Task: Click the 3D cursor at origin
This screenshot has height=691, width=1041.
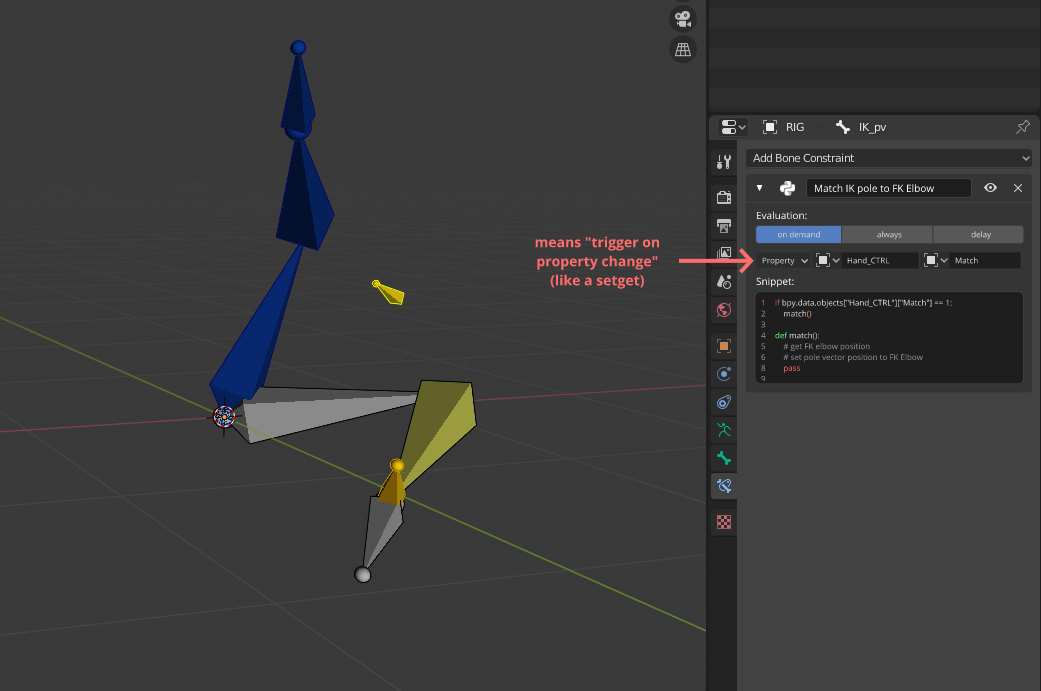Action: (224, 416)
